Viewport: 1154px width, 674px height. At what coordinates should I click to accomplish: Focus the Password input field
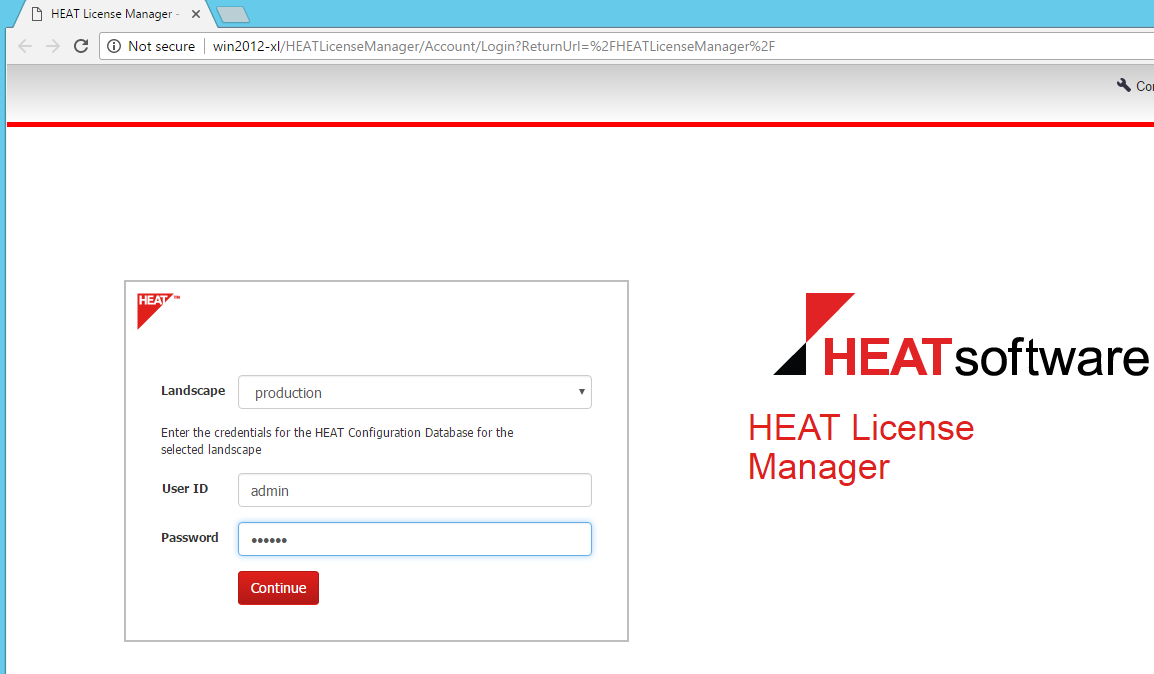coord(414,539)
